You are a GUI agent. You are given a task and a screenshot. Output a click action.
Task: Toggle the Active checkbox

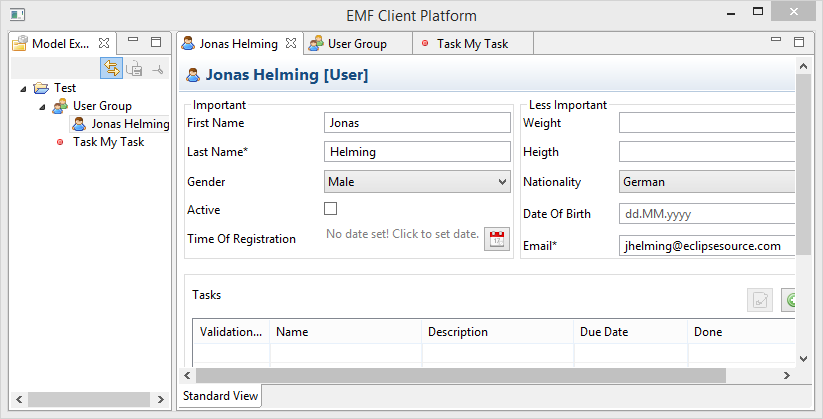coord(330,208)
